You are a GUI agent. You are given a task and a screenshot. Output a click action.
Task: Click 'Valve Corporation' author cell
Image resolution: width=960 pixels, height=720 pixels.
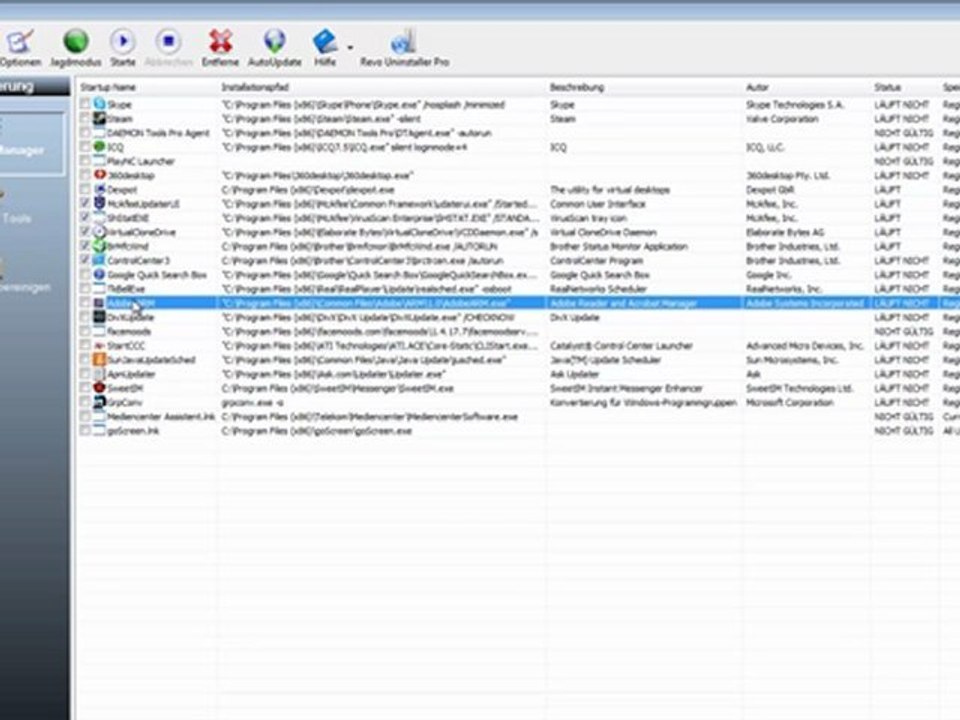782,118
